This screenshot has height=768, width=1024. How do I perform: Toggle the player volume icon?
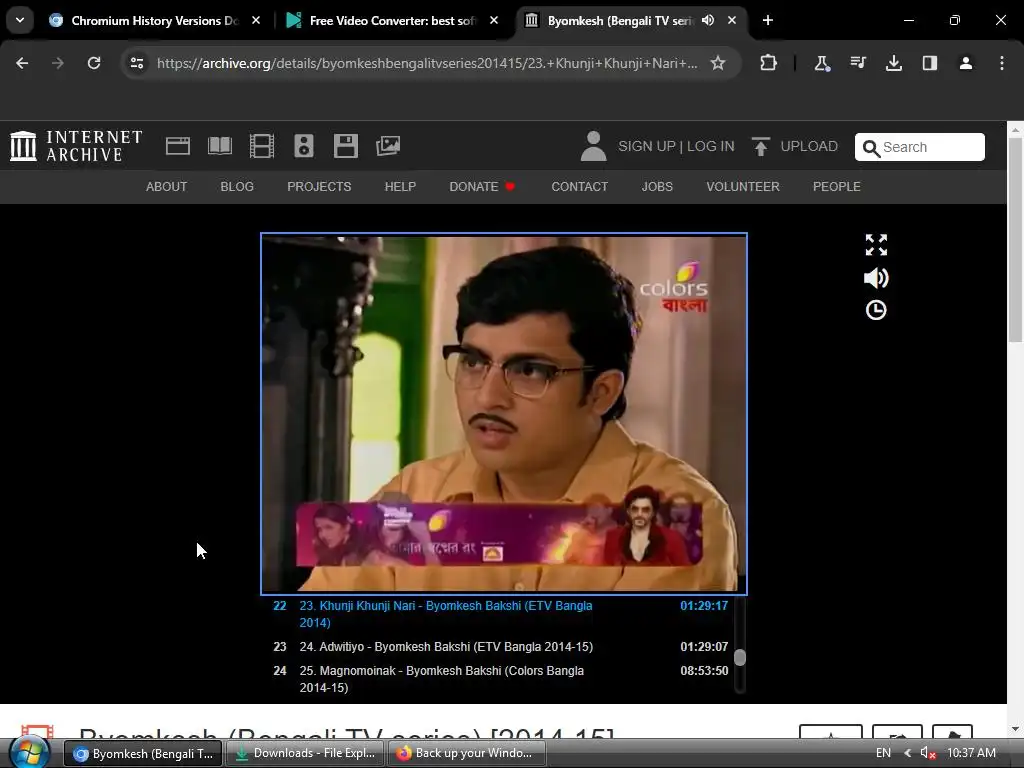(876, 278)
